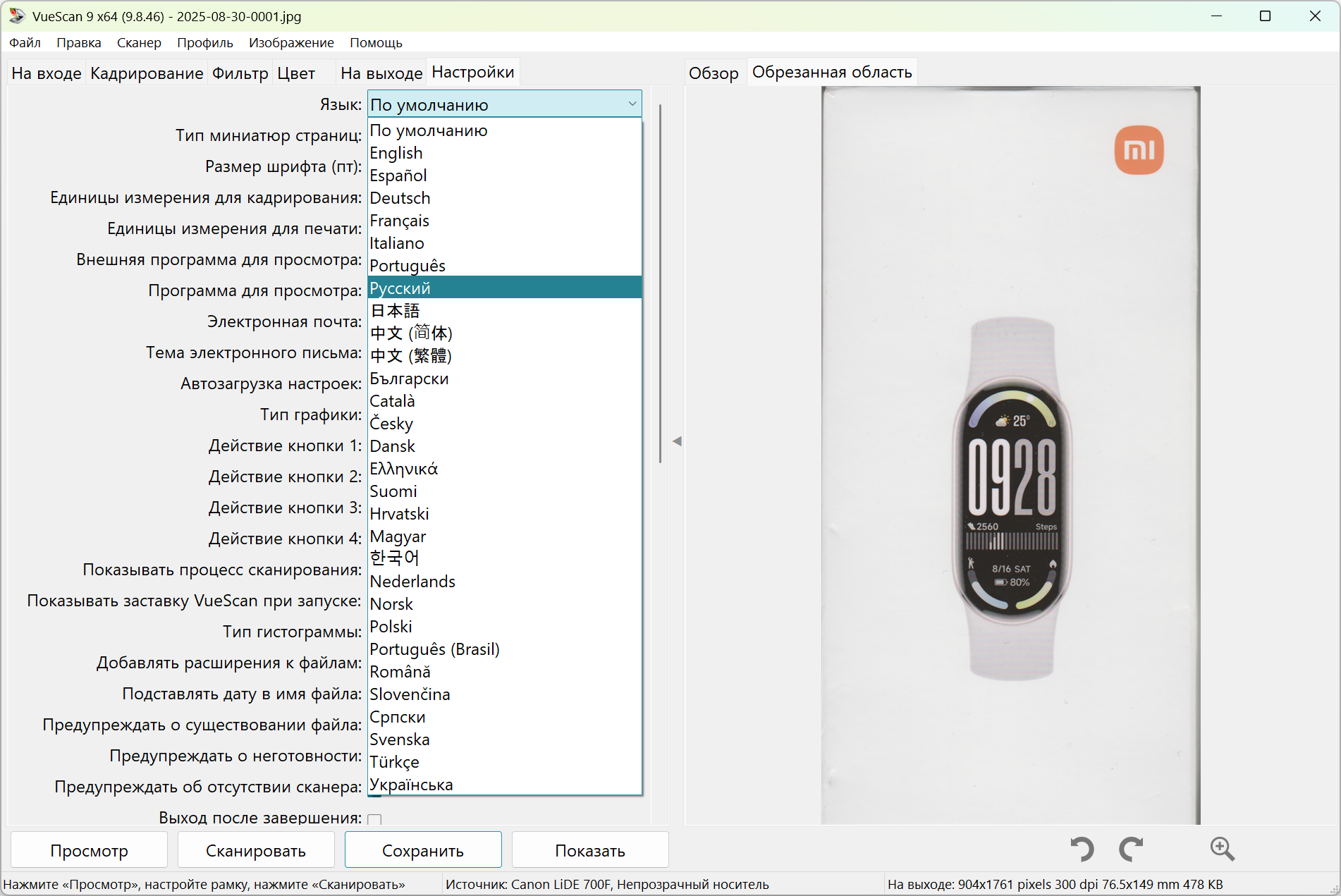Switch to the 'На входе' tab

tap(47, 73)
